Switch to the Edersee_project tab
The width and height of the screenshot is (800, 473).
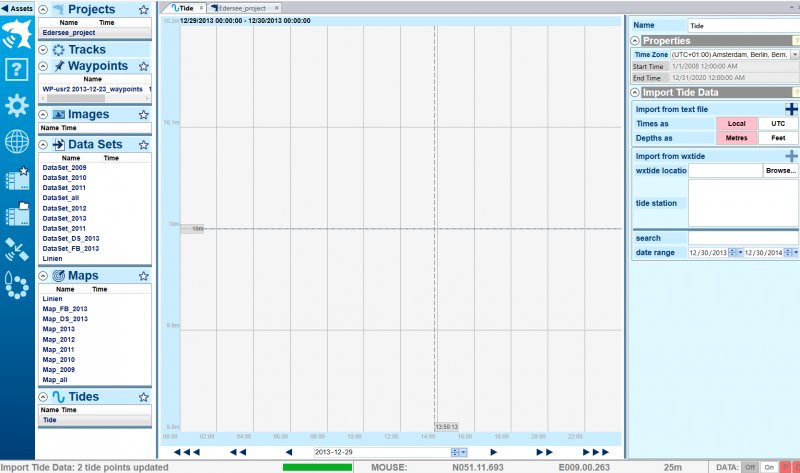pos(240,8)
